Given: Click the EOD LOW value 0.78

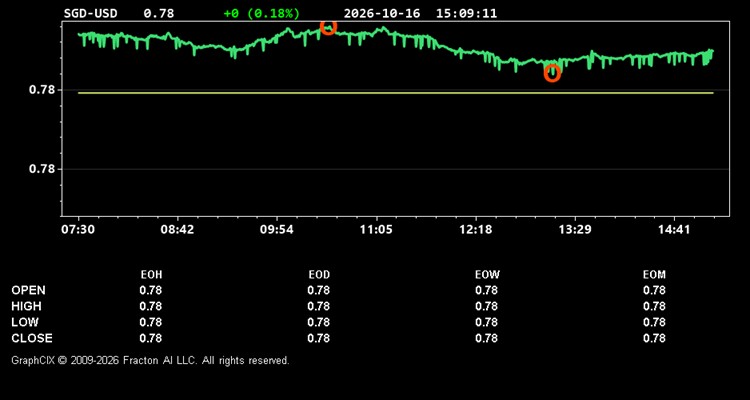Looking at the screenshot, I should point(319,322).
